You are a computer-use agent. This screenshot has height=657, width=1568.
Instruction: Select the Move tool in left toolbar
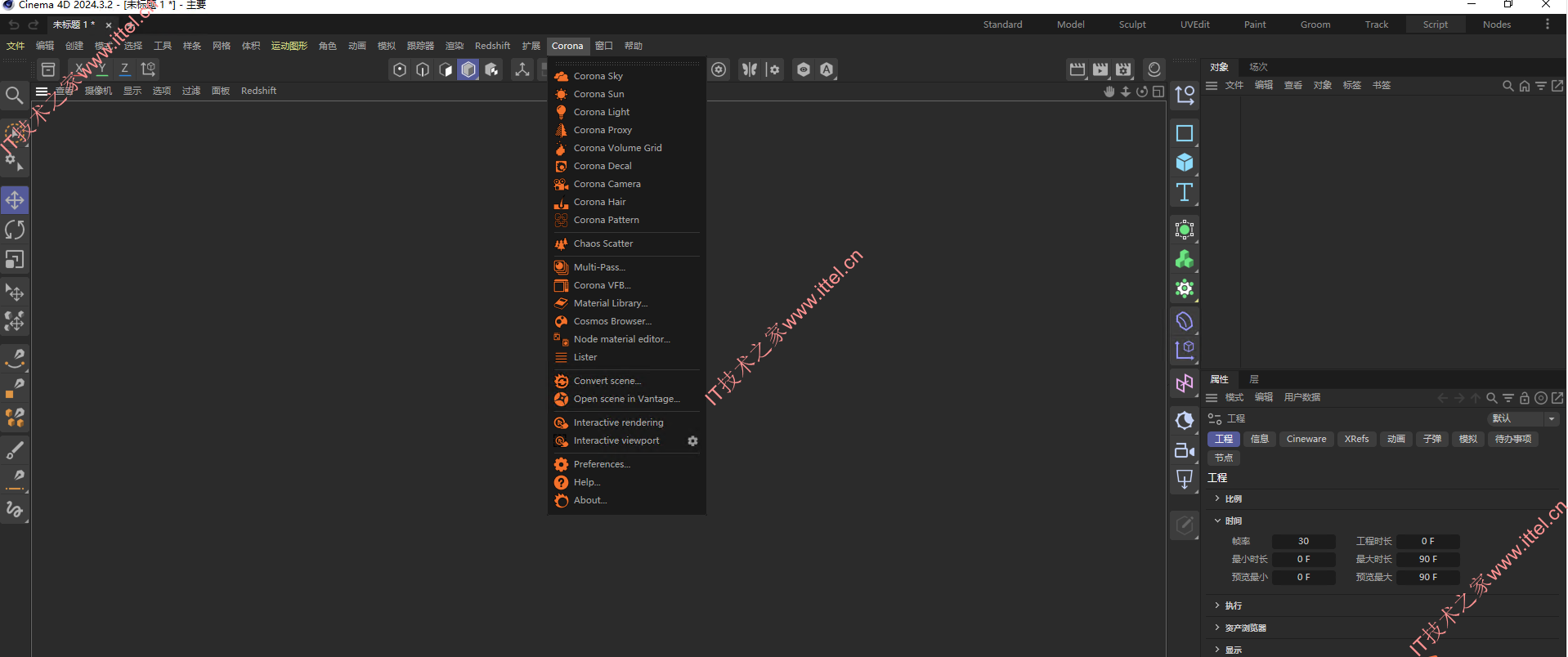tap(15, 200)
